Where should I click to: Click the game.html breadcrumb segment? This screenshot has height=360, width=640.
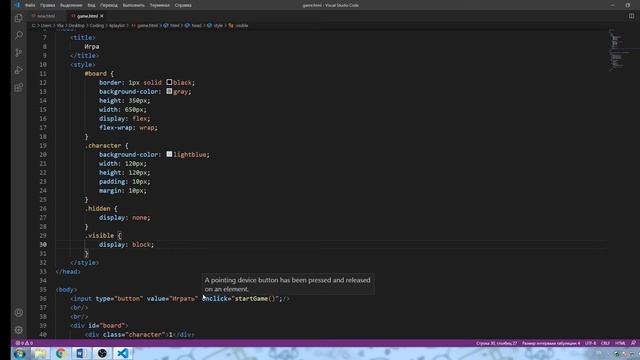[x=144, y=25]
